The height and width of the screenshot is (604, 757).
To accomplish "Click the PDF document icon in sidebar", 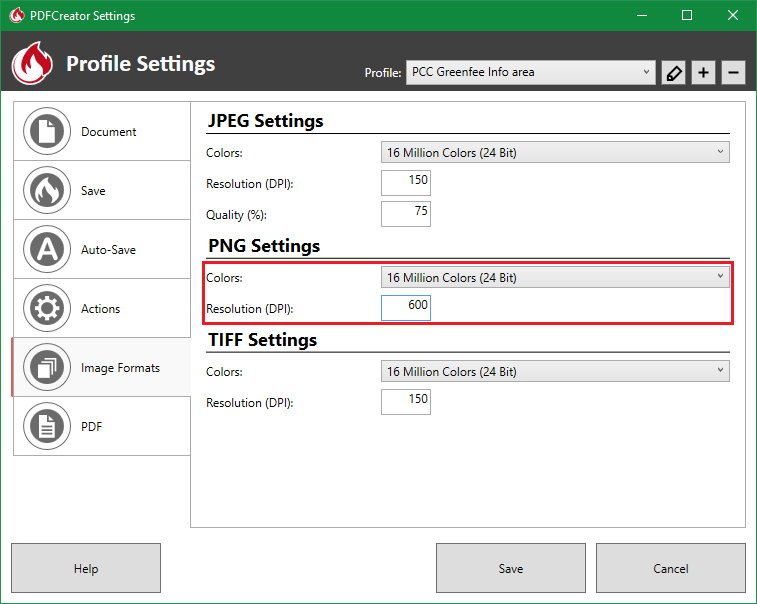I will pyautogui.click(x=46, y=427).
